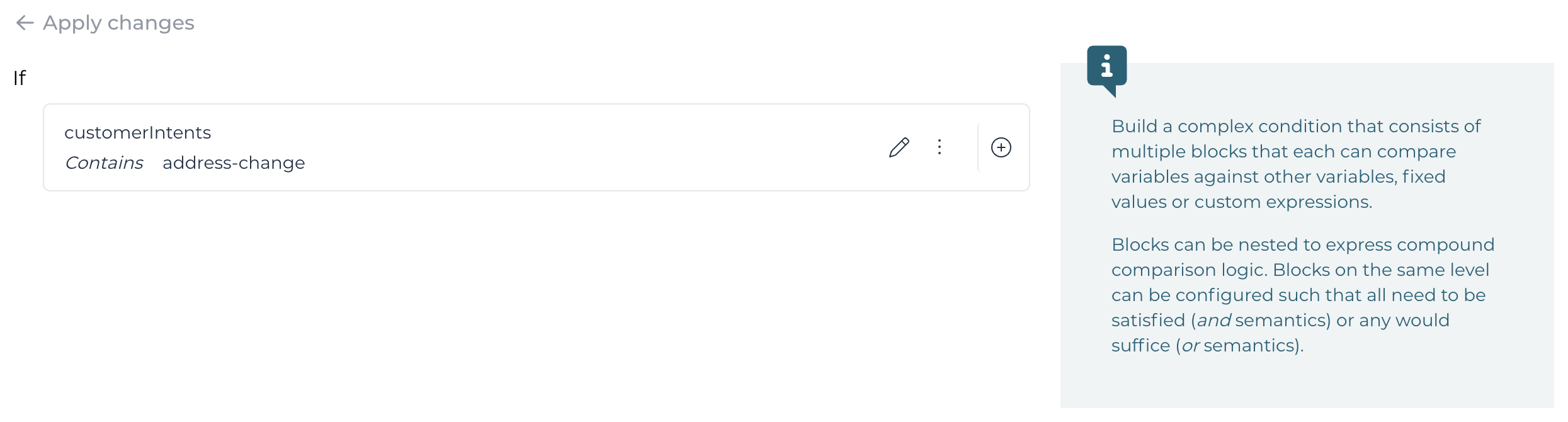Edit the customerIntents condition with pencil

coord(899,147)
